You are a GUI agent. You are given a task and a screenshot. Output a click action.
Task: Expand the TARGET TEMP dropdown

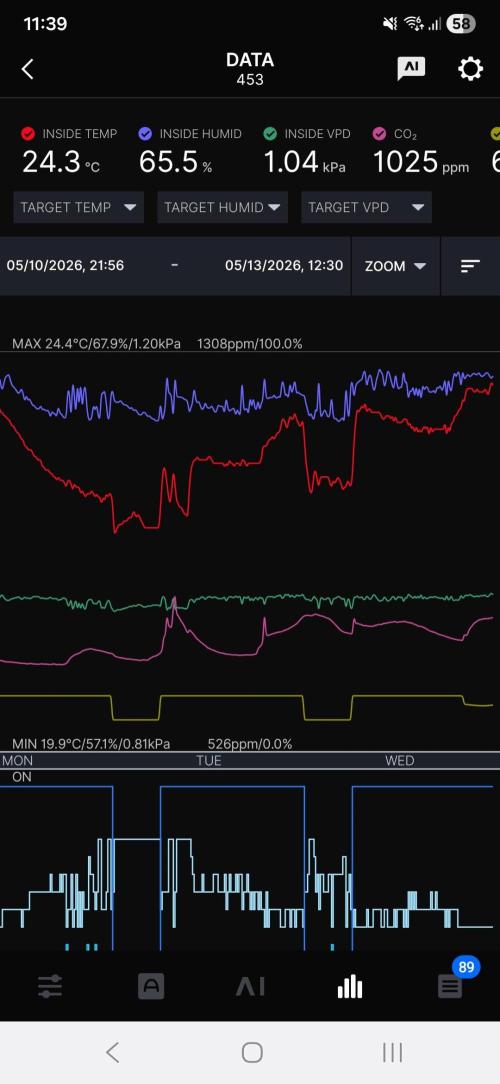point(78,207)
